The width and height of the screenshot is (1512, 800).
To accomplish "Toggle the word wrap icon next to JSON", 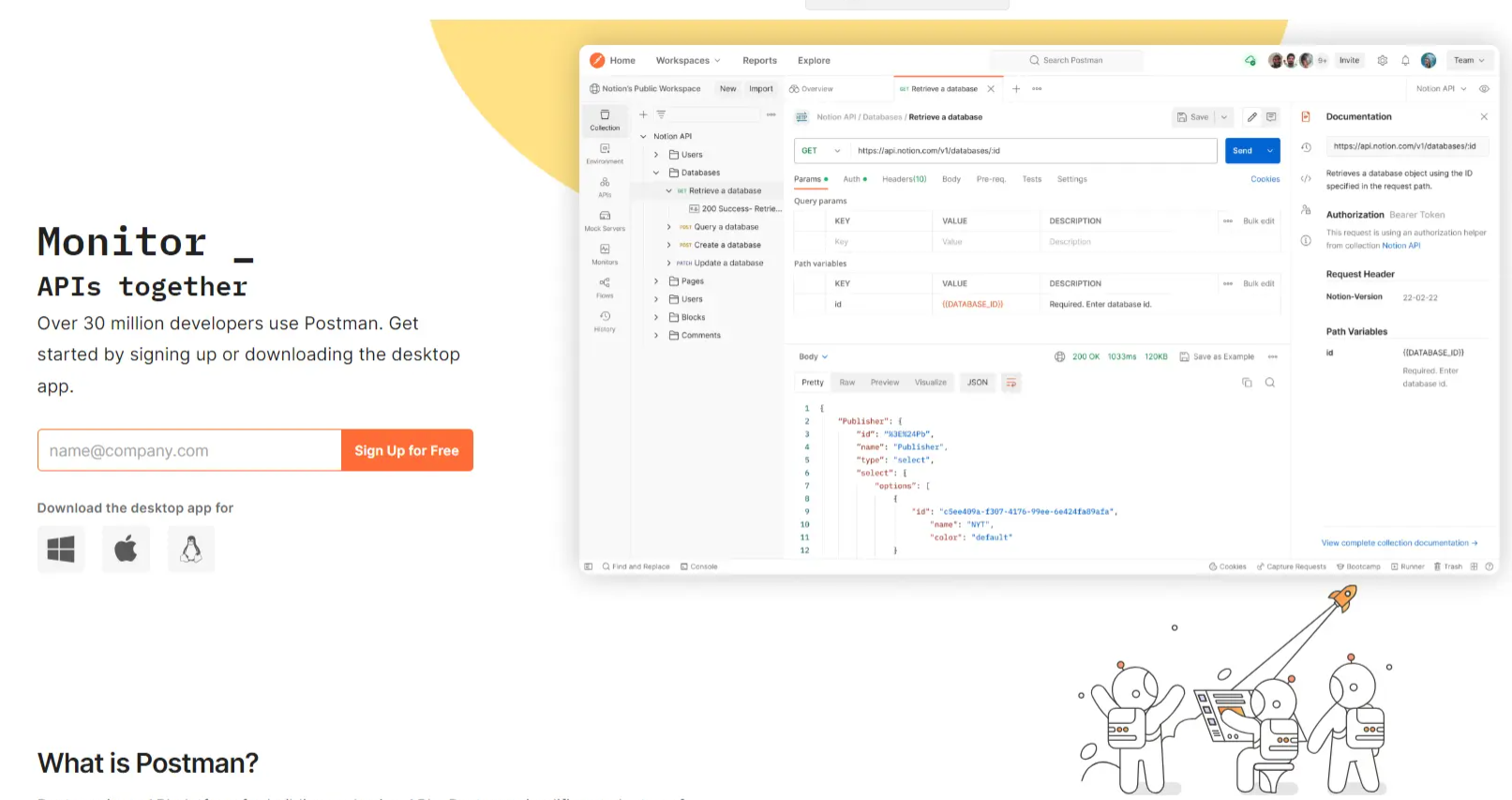I will click(1010, 383).
